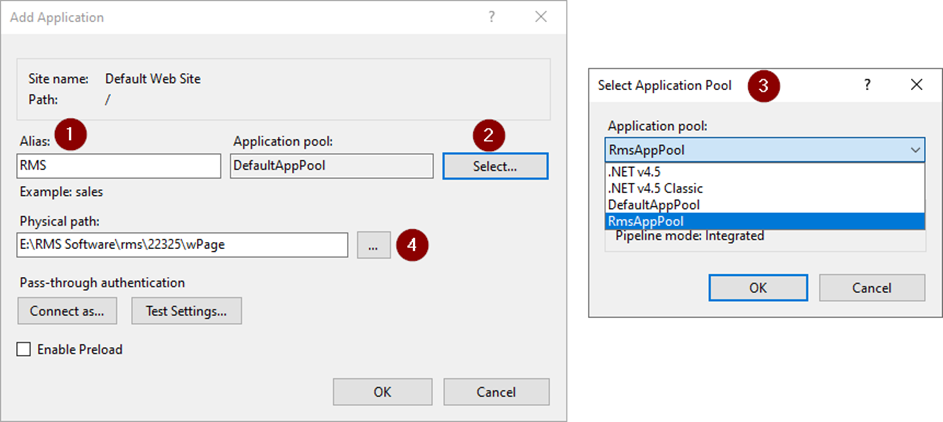The image size is (943, 422).
Task: Enable the Preload checkbox
Action: (x=24, y=349)
